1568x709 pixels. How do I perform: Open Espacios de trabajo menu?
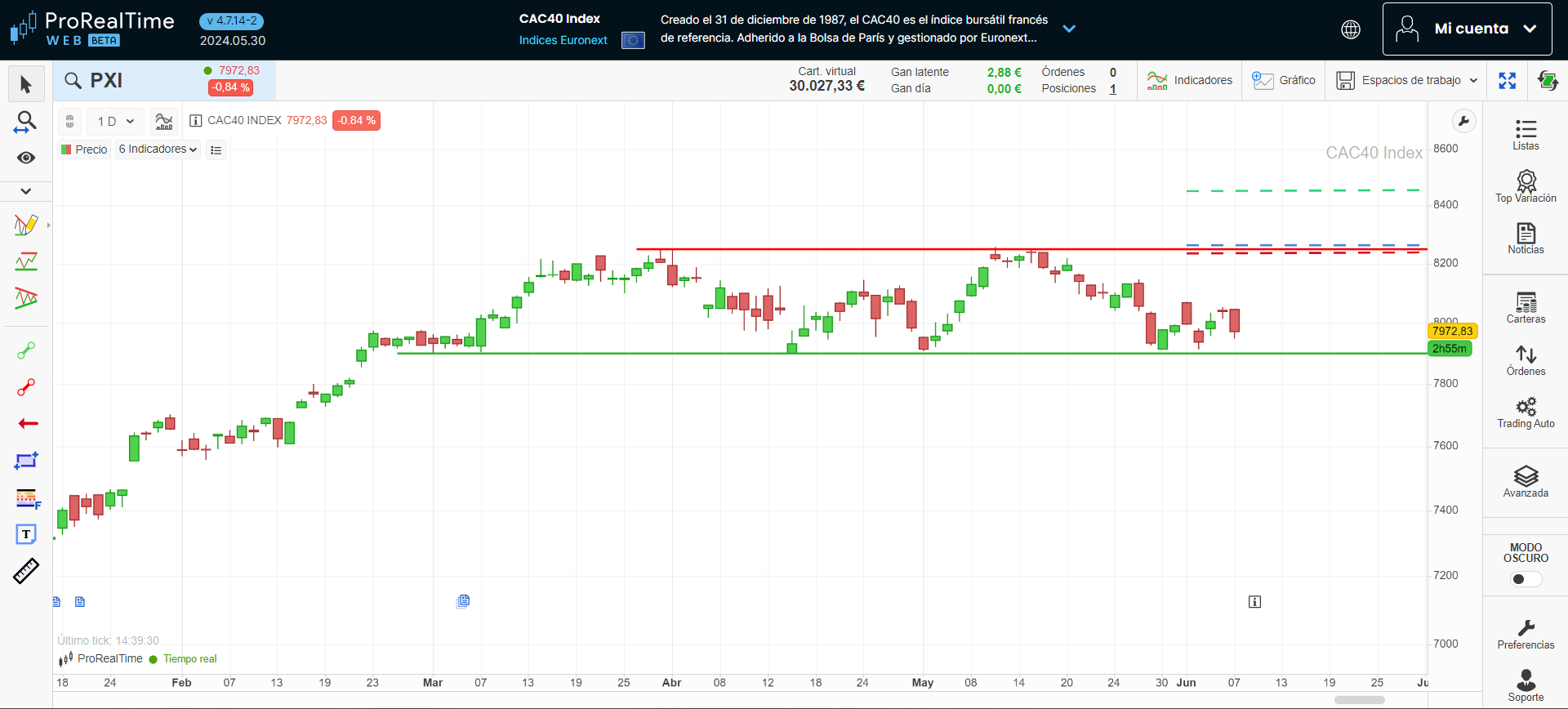pos(1407,80)
